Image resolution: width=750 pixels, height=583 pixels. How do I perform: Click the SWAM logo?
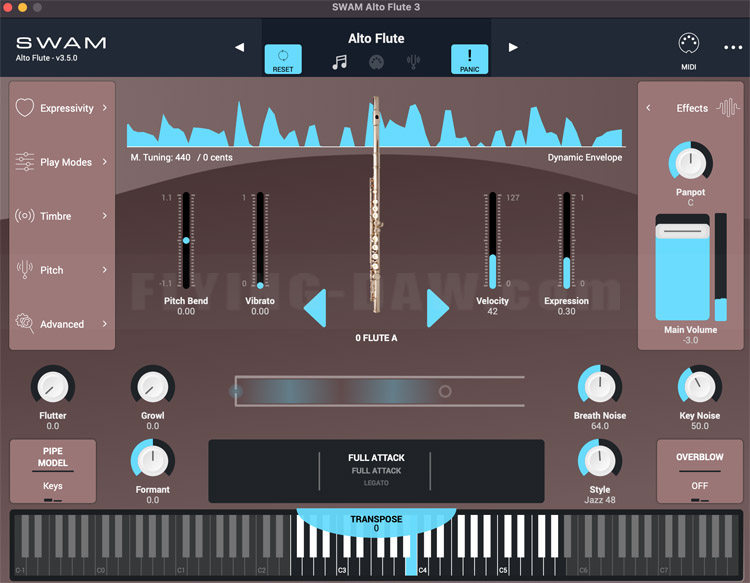(x=61, y=43)
